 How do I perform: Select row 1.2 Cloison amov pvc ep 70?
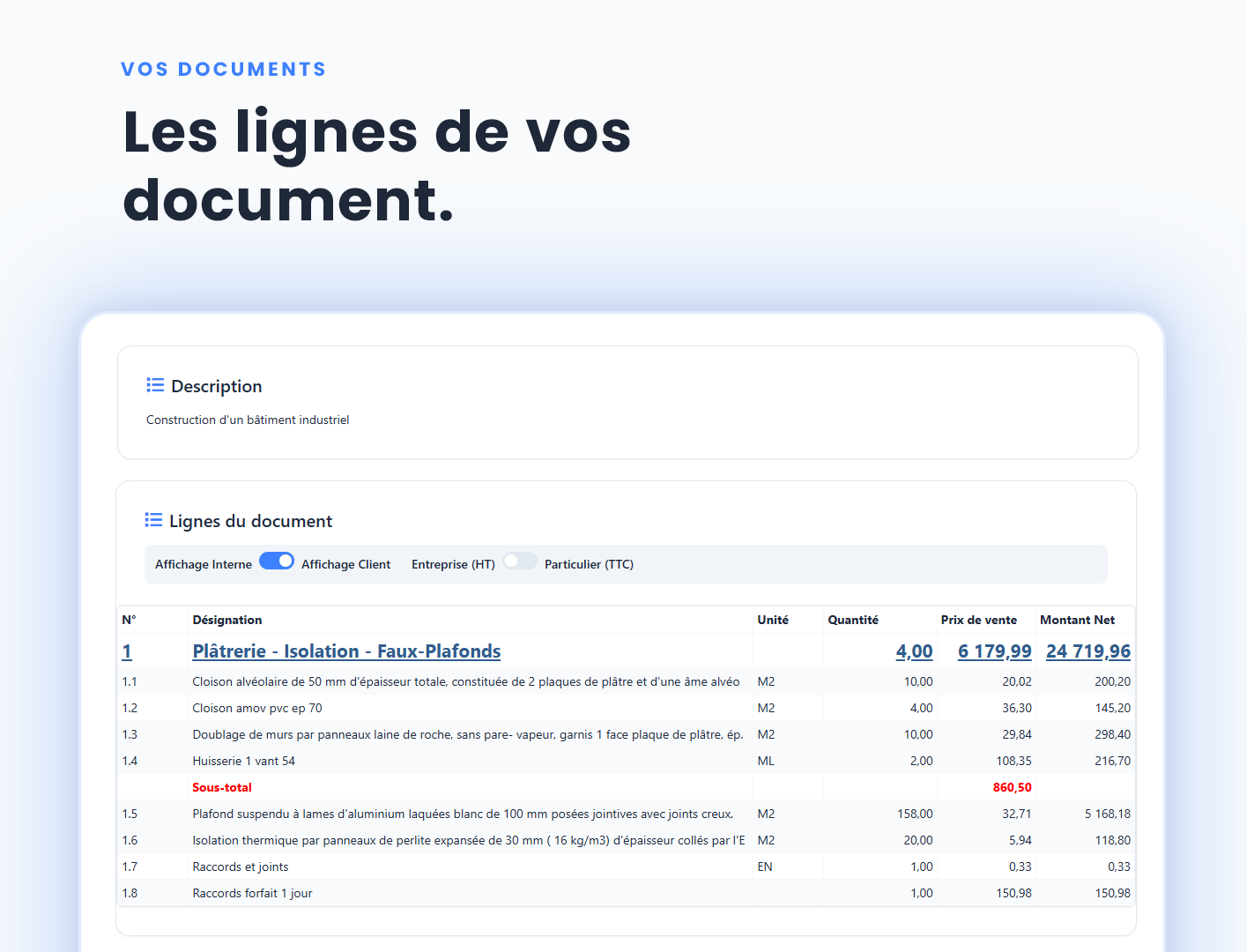click(x=260, y=708)
